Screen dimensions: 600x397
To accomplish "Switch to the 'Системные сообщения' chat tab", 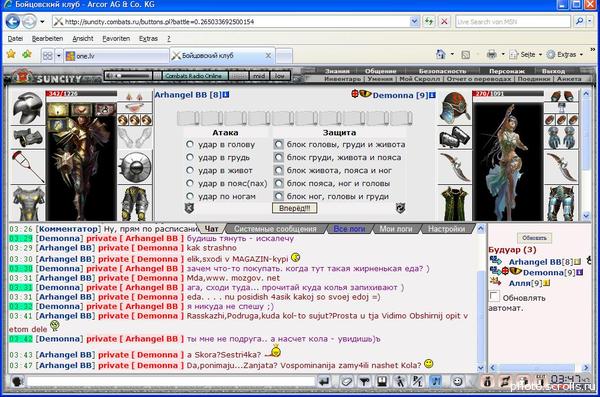I will [x=275, y=229].
